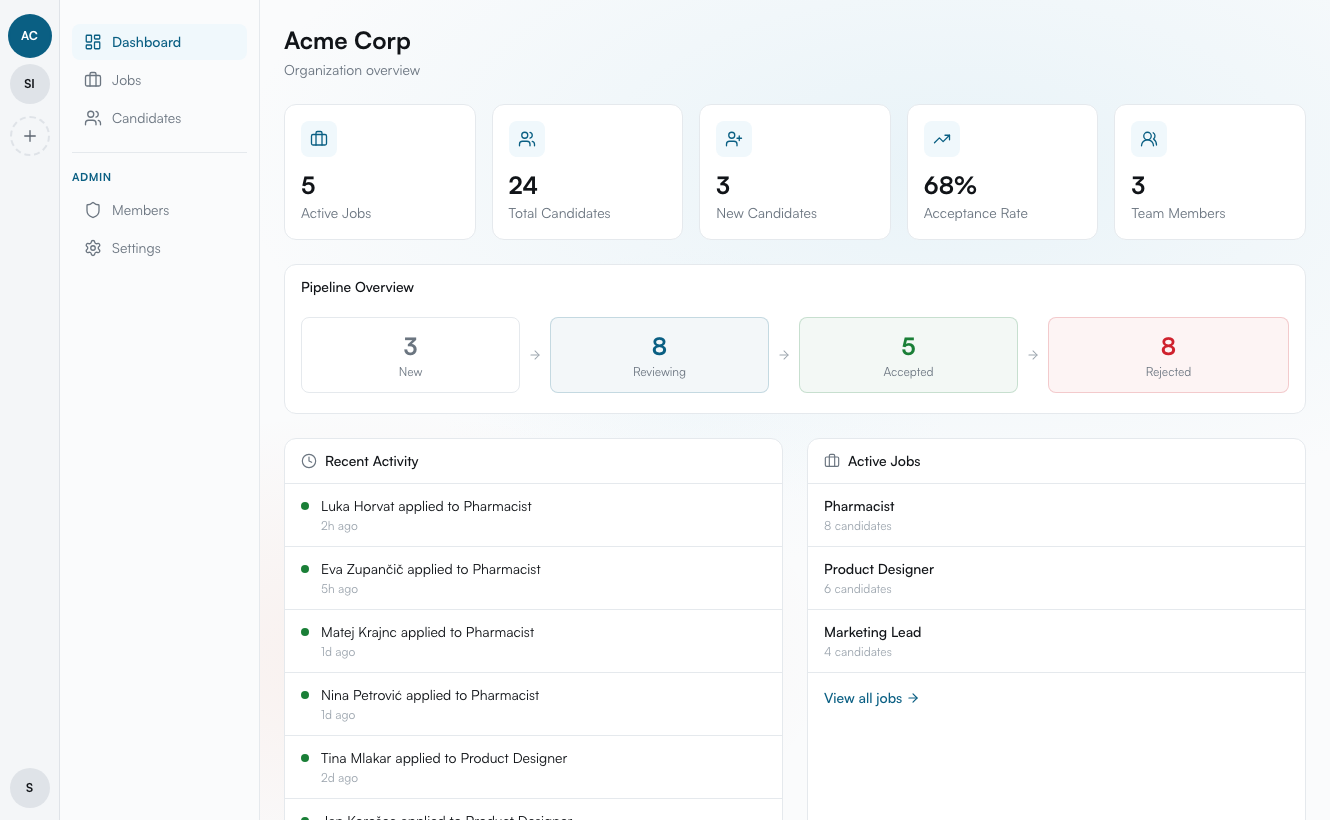Click the briefcase icon beside the Active Jobs heading
The height and width of the screenshot is (820, 1330).
[x=832, y=461]
